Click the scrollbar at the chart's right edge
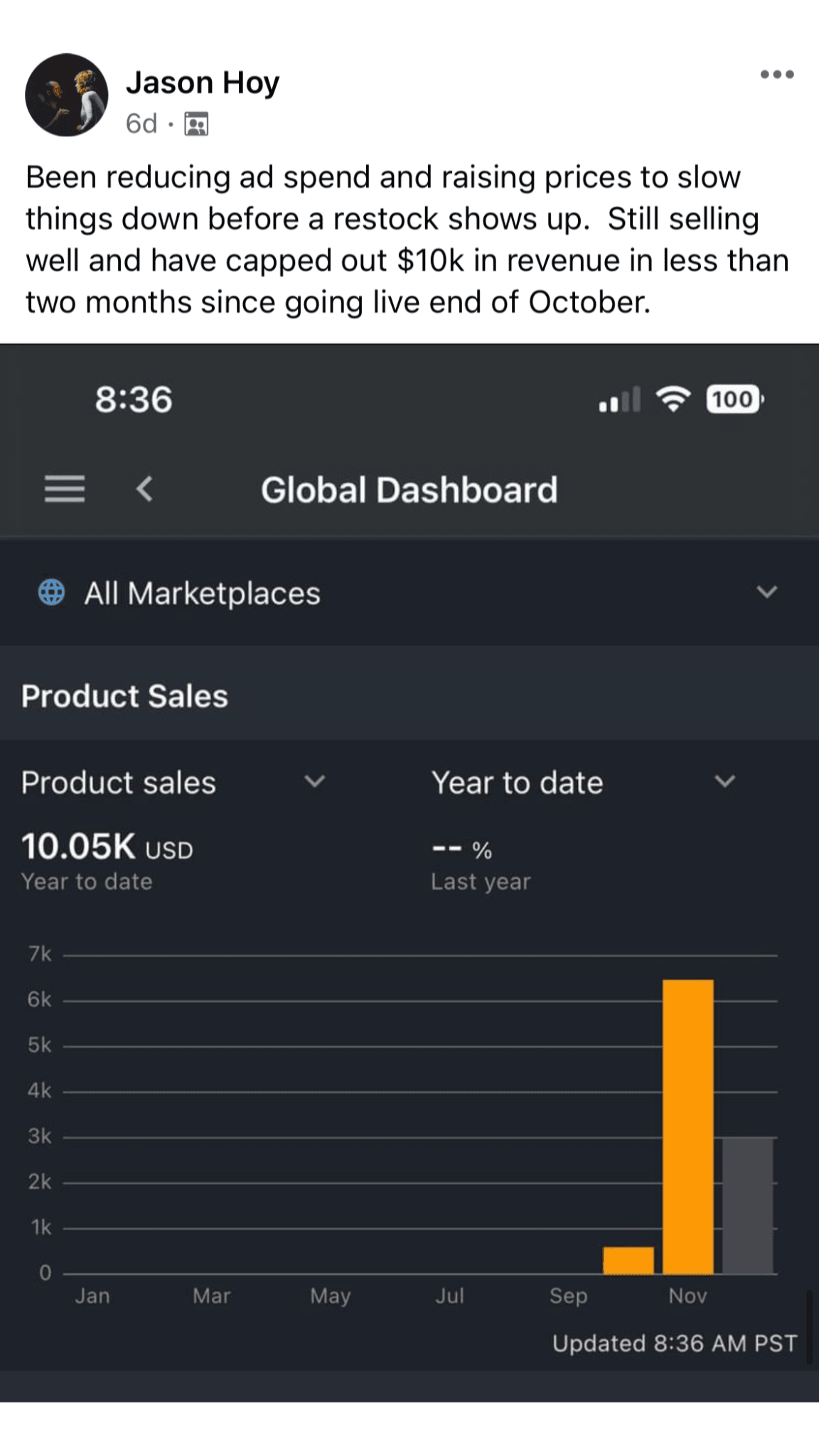The height and width of the screenshot is (1456, 819). coord(809,1328)
